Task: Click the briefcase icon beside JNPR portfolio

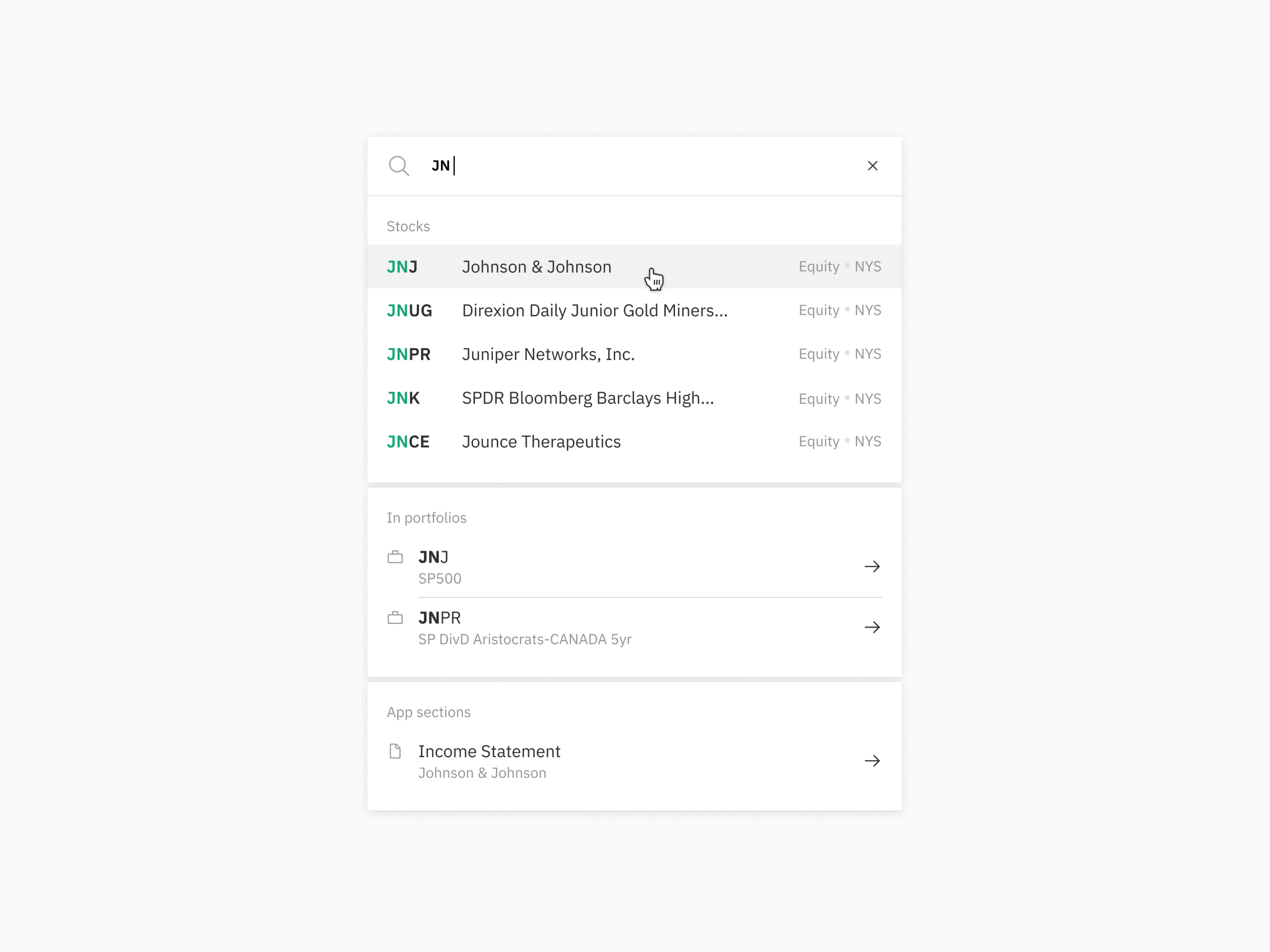Action: 395,618
